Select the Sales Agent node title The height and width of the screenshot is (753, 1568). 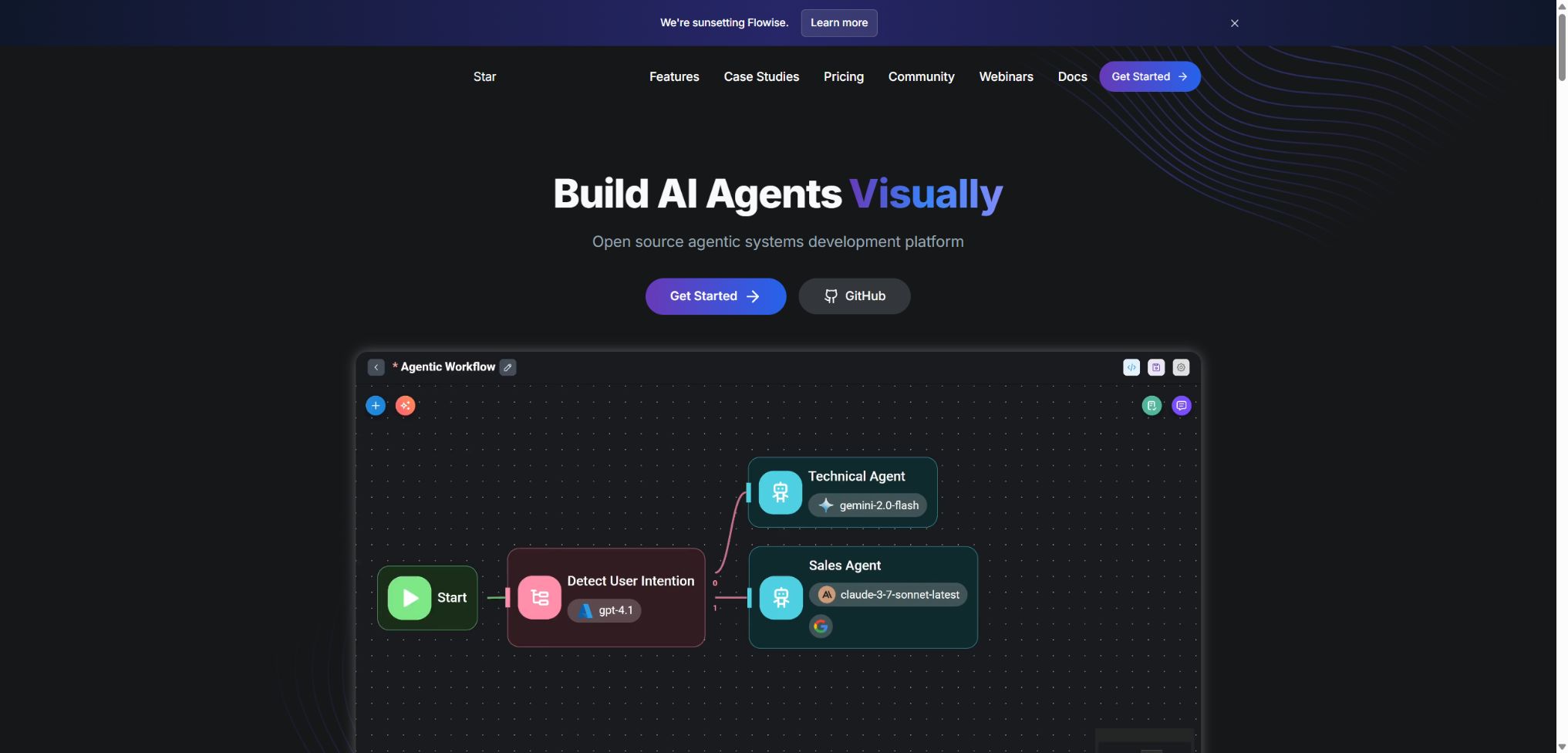coord(845,566)
